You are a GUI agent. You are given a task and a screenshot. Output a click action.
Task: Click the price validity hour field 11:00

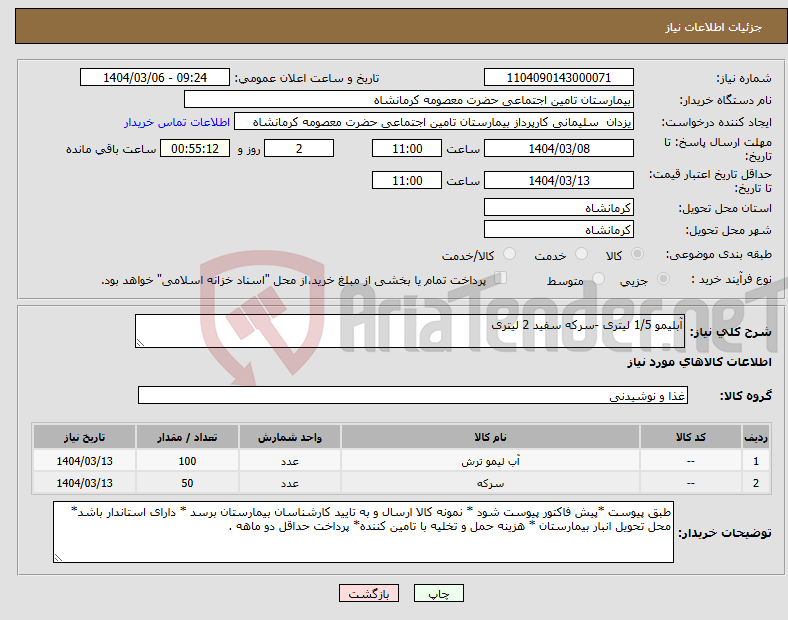(407, 180)
